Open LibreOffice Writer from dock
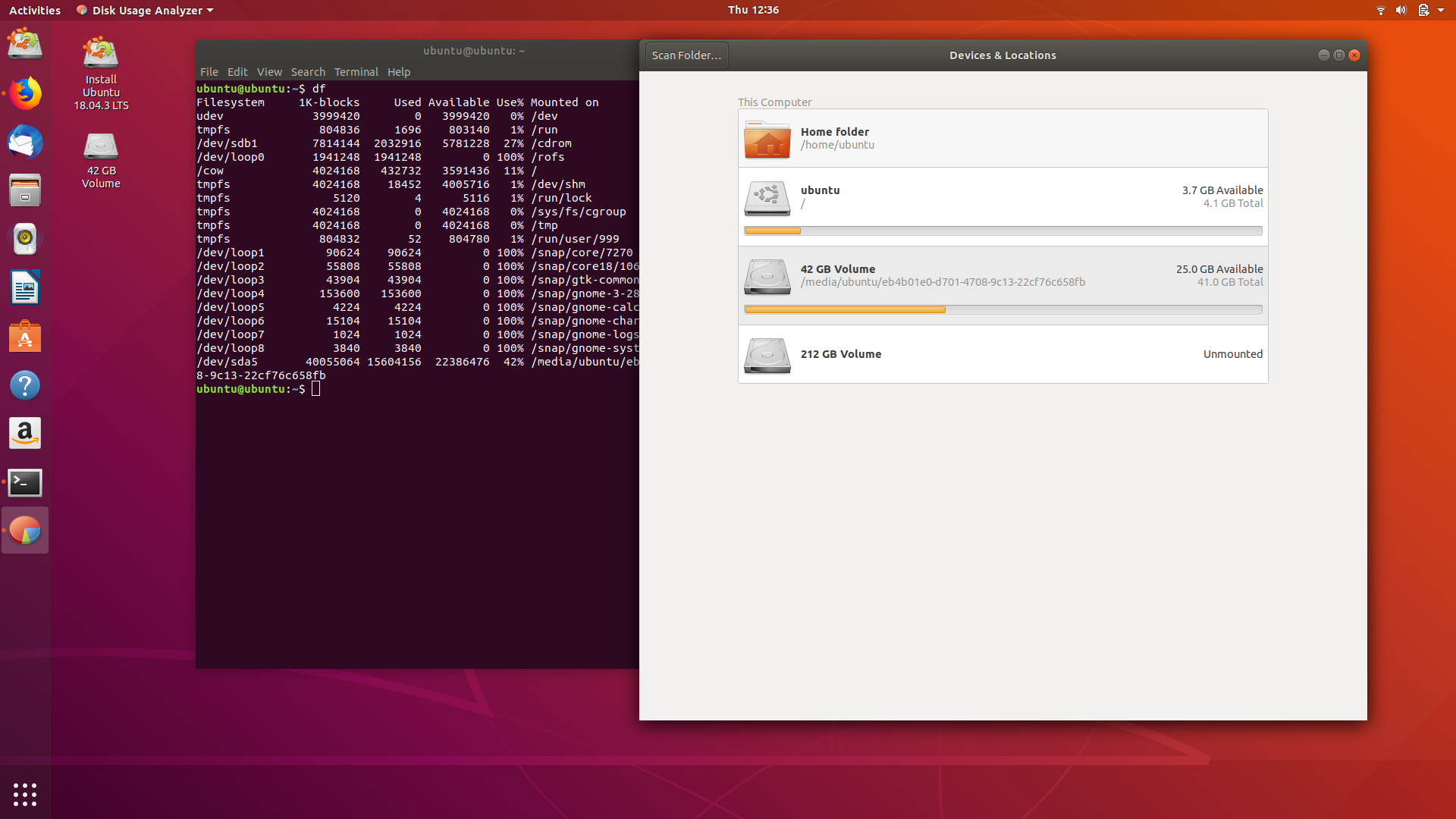The width and height of the screenshot is (1456, 819). tap(25, 288)
